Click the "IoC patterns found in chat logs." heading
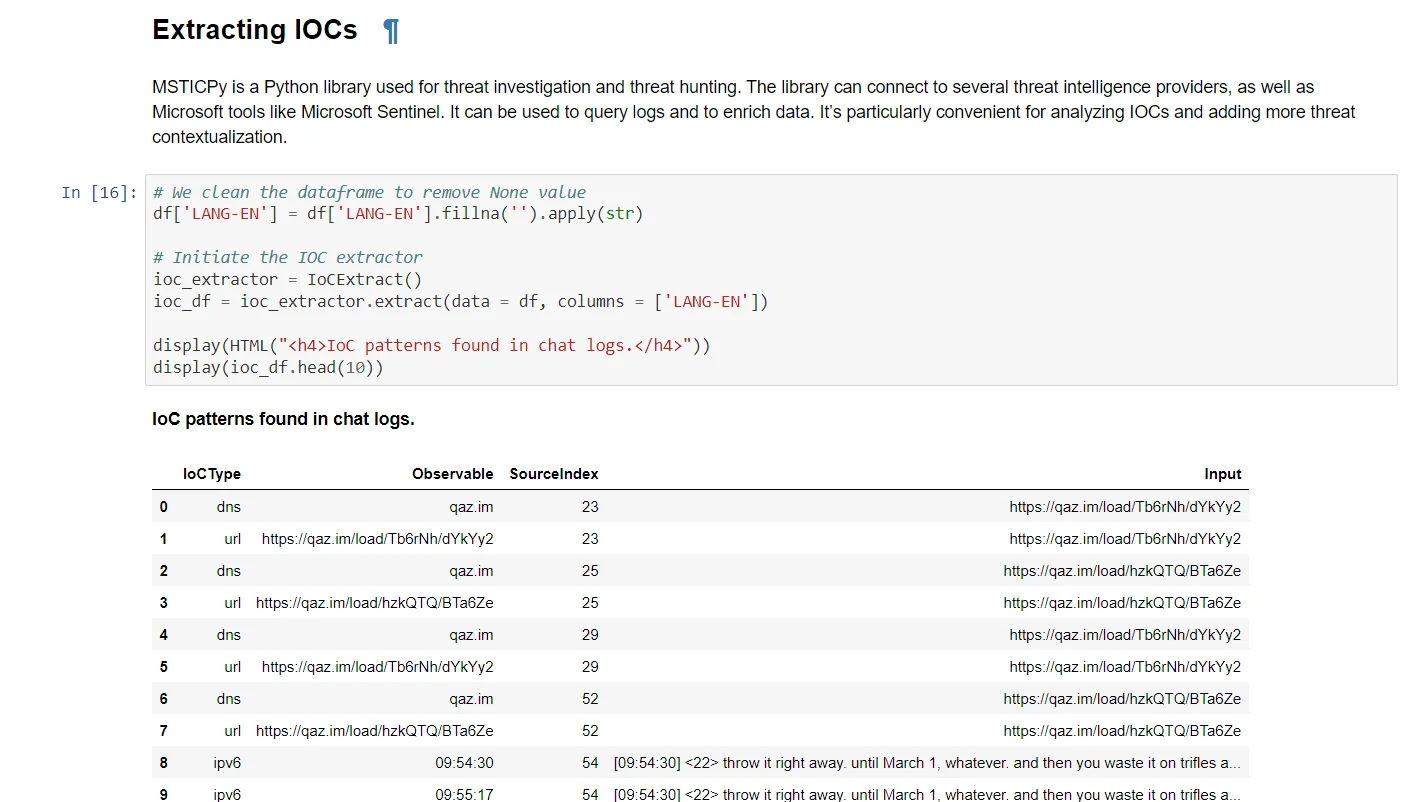The height and width of the screenshot is (802, 1423). coord(283,419)
